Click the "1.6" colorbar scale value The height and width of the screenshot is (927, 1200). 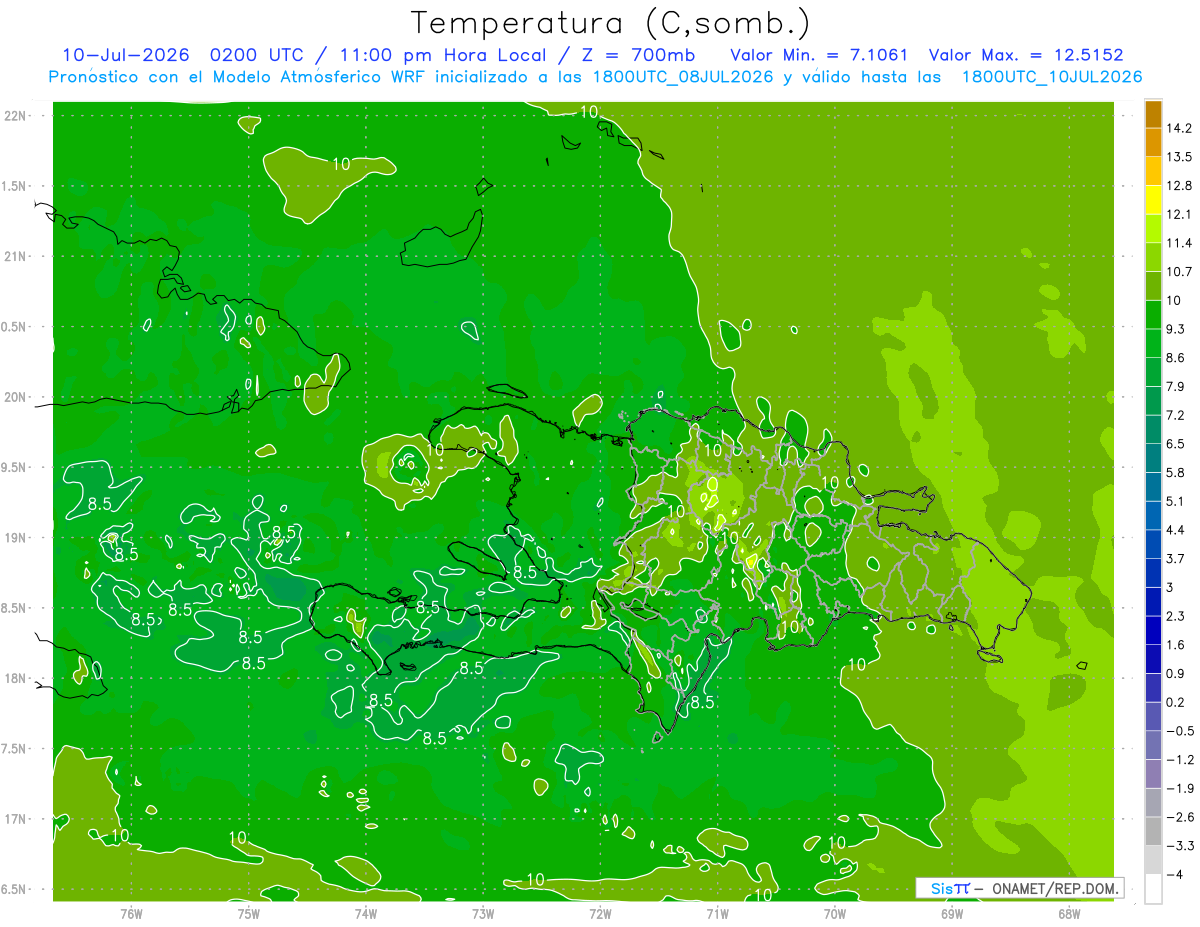click(x=1177, y=645)
